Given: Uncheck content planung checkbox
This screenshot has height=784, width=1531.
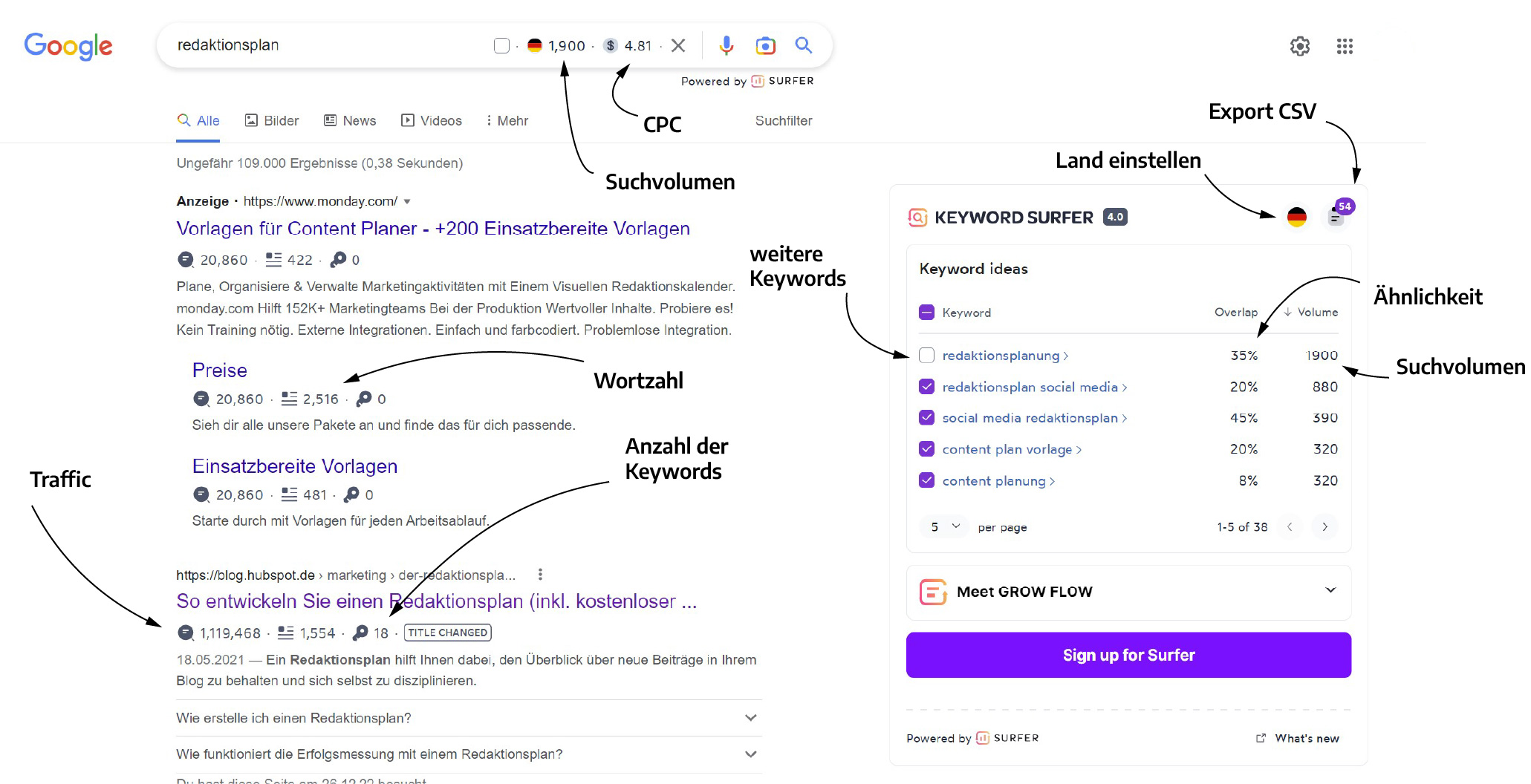Looking at the screenshot, I should point(926,480).
